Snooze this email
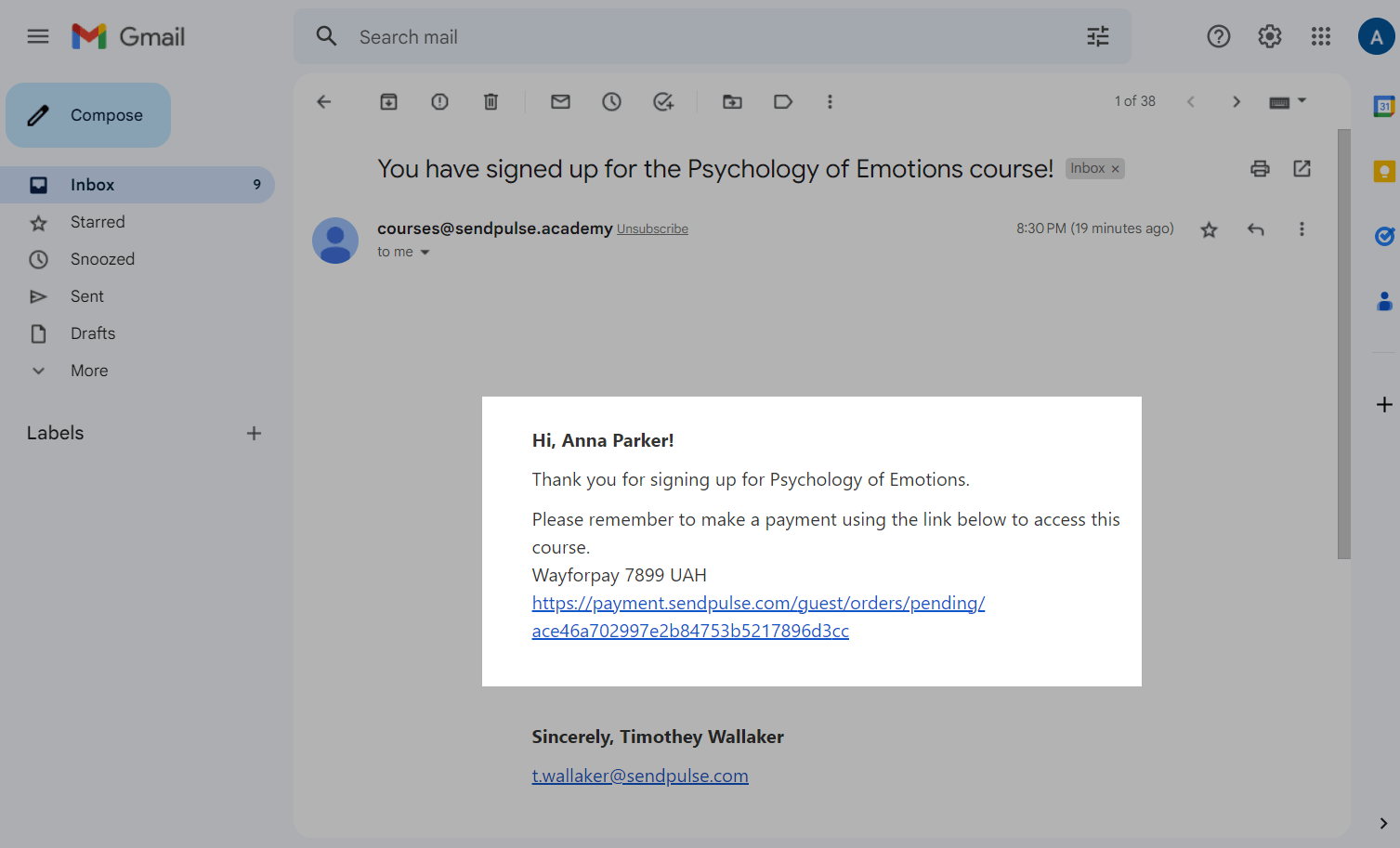The height and width of the screenshot is (848, 1400). [611, 101]
